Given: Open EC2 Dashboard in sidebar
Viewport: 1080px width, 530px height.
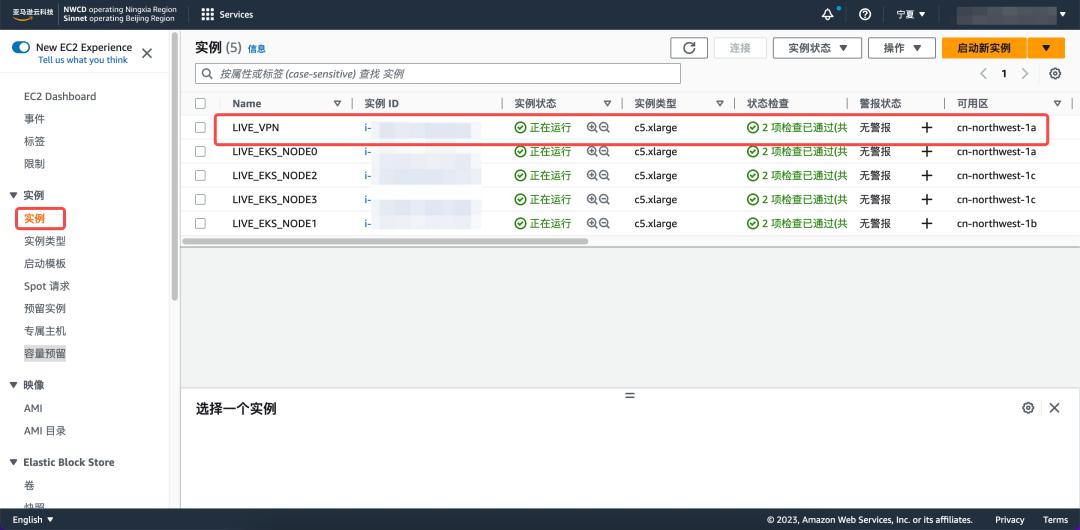Looking at the screenshot, I should point(60,96).
